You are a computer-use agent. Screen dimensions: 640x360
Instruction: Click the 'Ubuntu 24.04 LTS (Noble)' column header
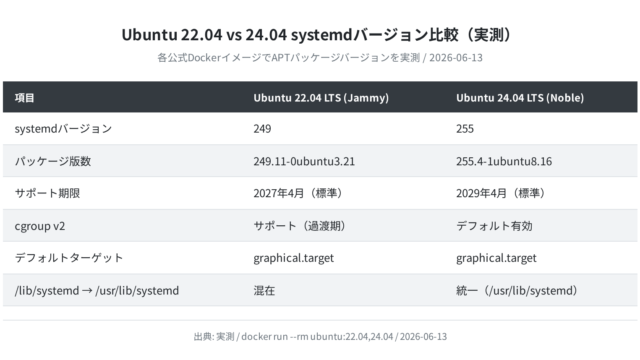point(520,98)
